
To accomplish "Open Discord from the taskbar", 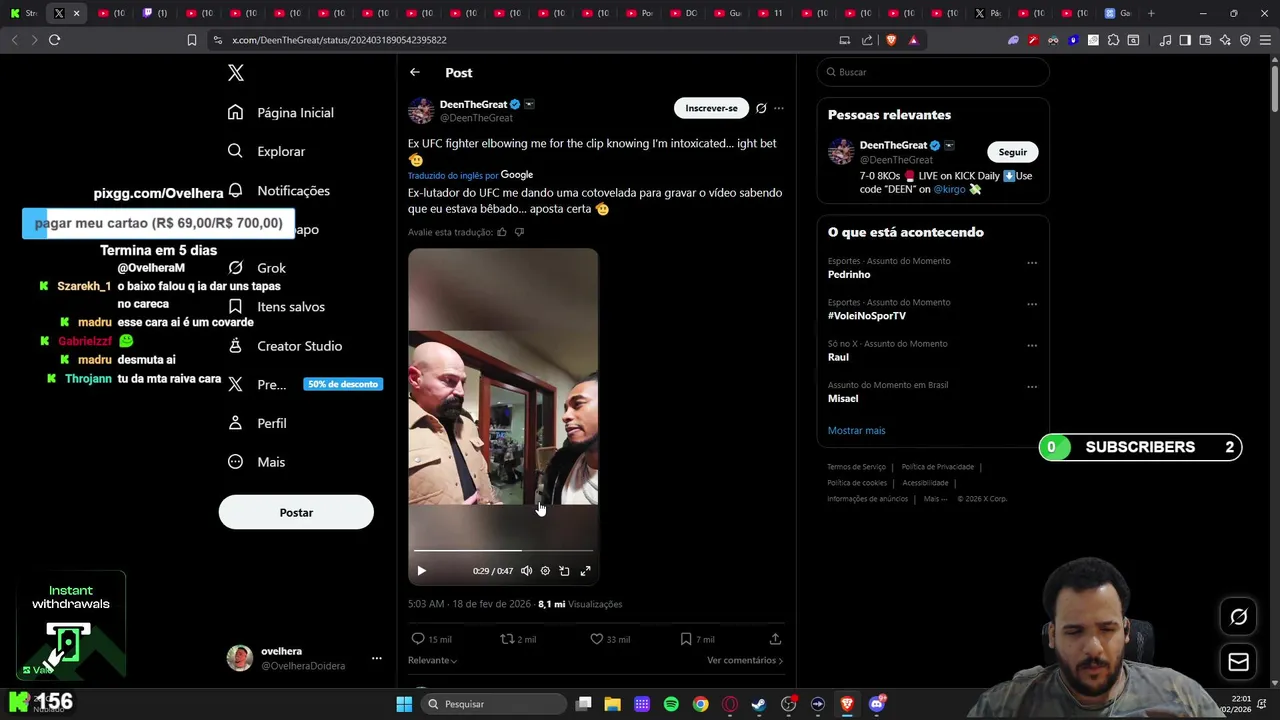I will point(877,704).
